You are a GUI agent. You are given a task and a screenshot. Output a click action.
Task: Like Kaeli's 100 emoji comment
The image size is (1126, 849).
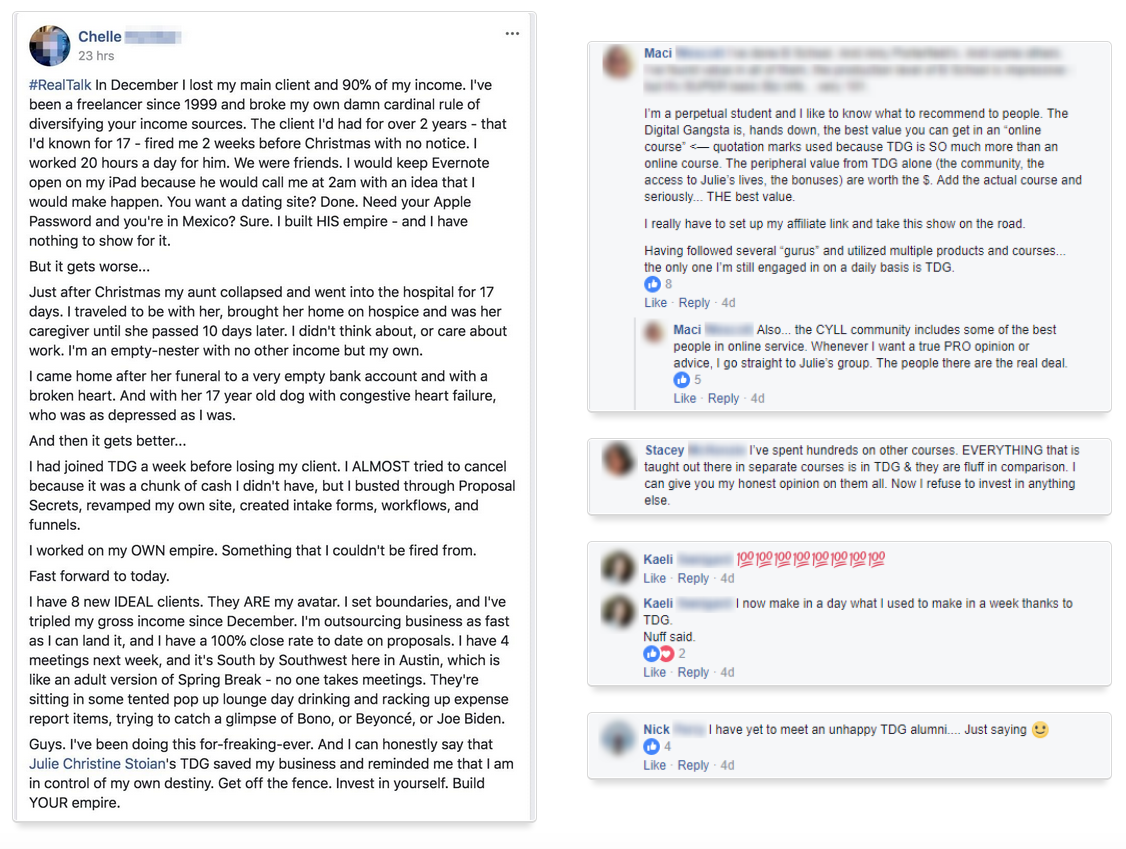pos(654,578)
